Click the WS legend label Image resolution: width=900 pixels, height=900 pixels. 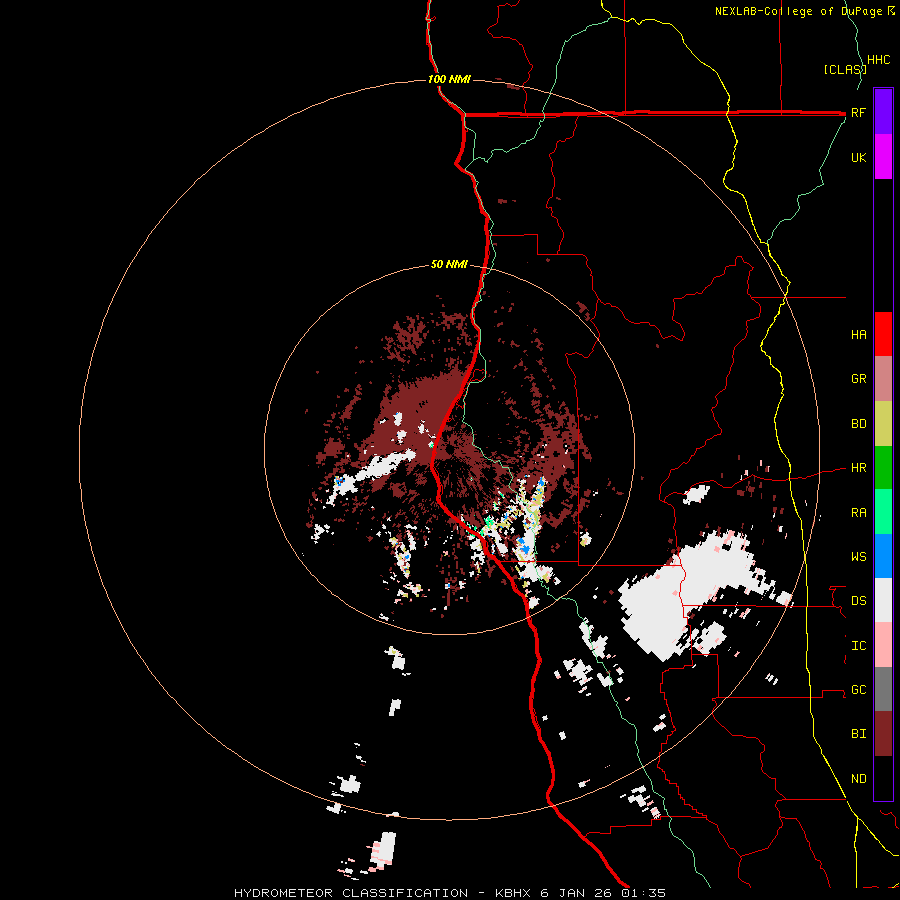click(858, 557)
